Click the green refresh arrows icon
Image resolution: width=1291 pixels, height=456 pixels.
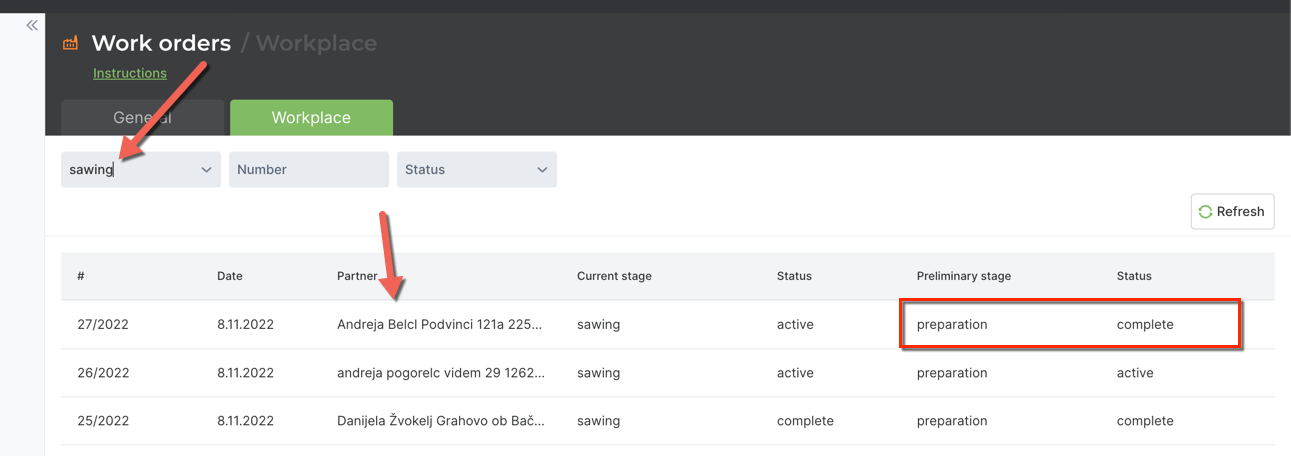1205,211
